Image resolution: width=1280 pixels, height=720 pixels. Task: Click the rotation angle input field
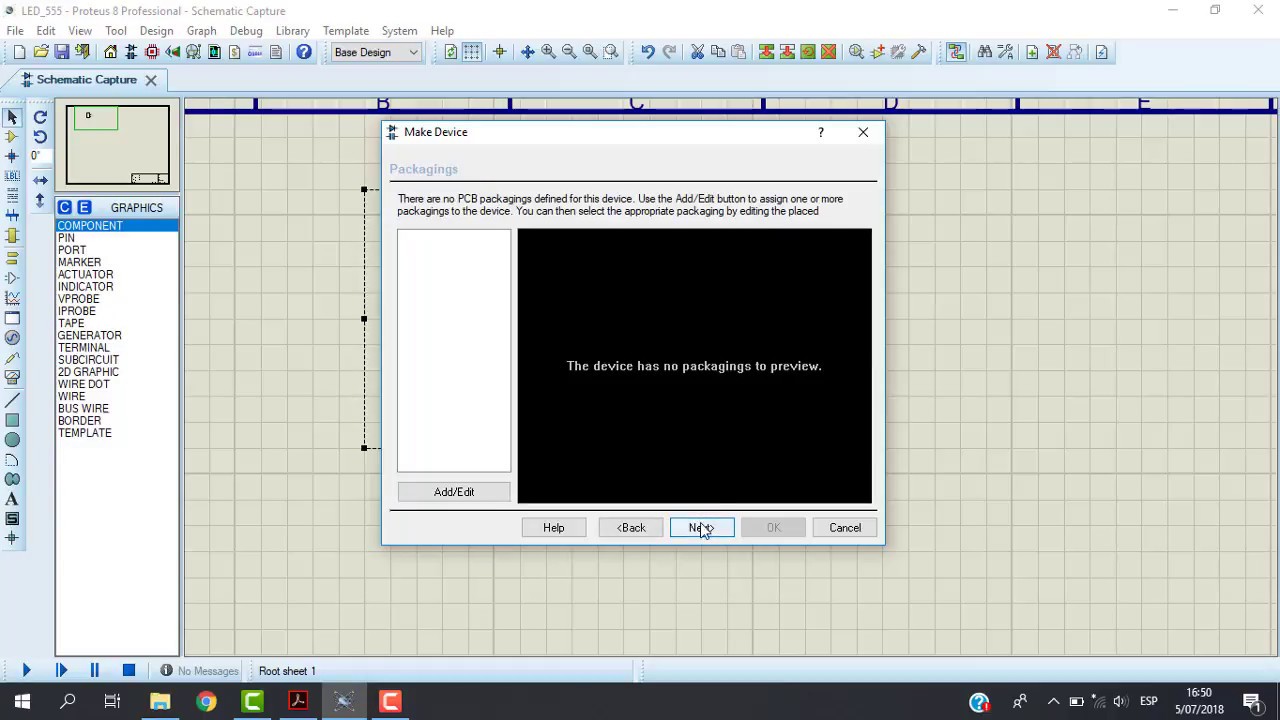38,156
